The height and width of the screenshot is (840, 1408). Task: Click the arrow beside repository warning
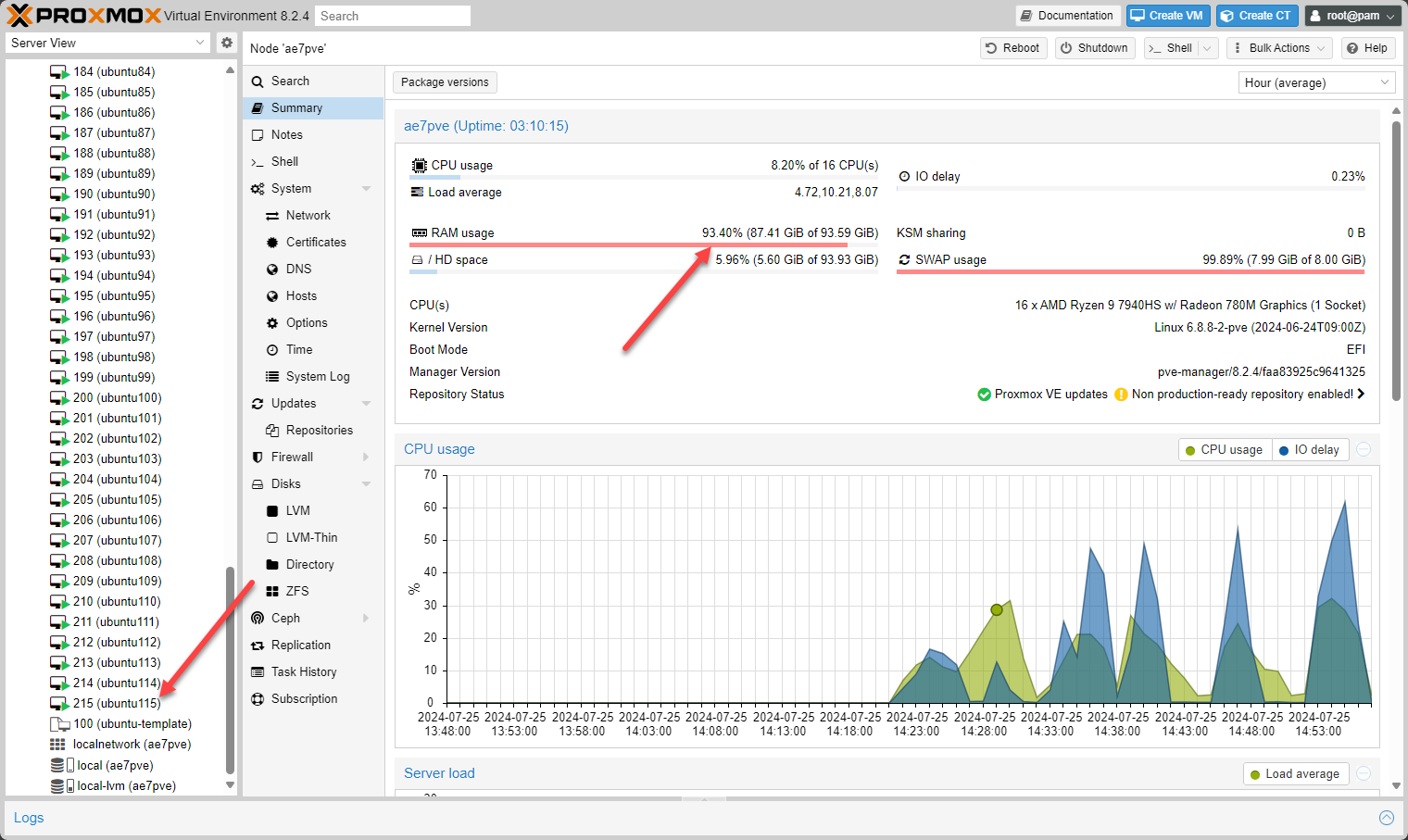tap(1361, 394)
